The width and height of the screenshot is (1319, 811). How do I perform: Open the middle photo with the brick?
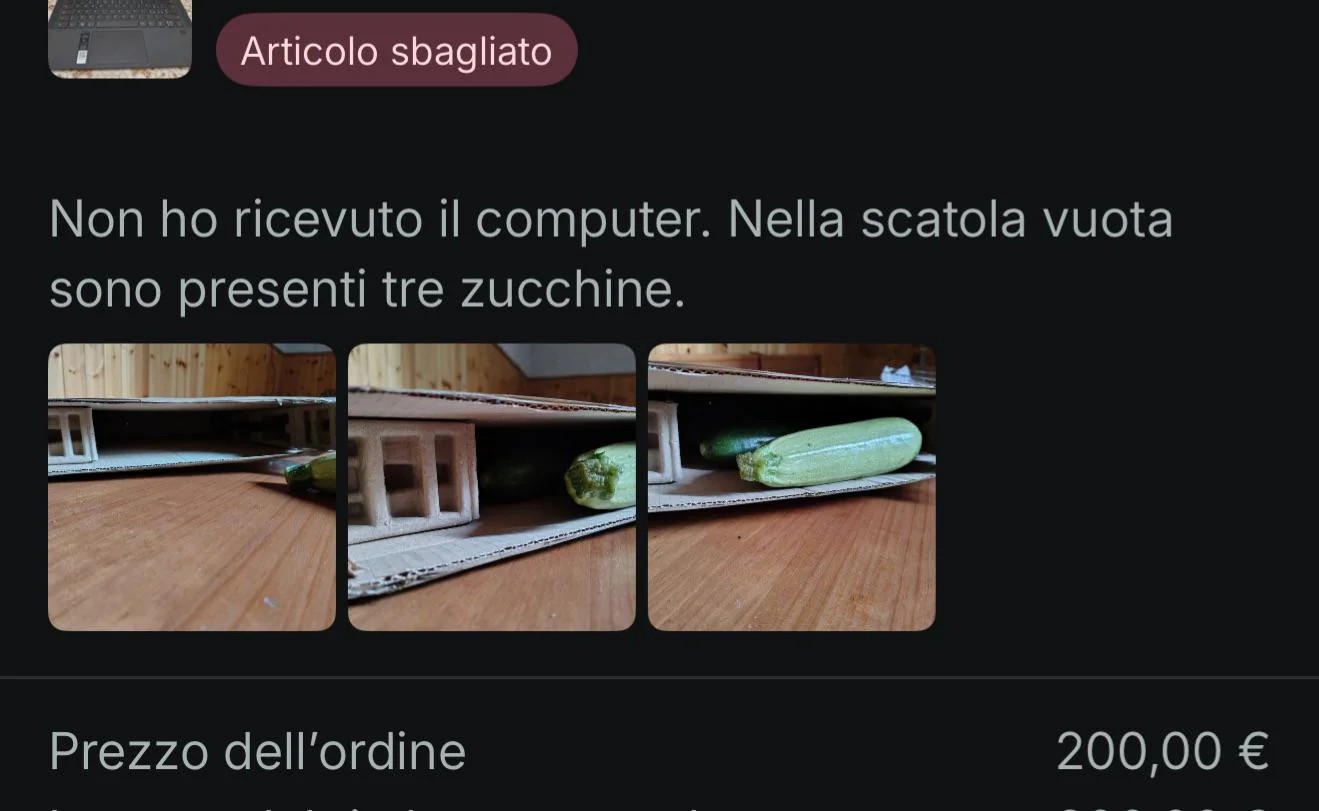tap(491, 487)
